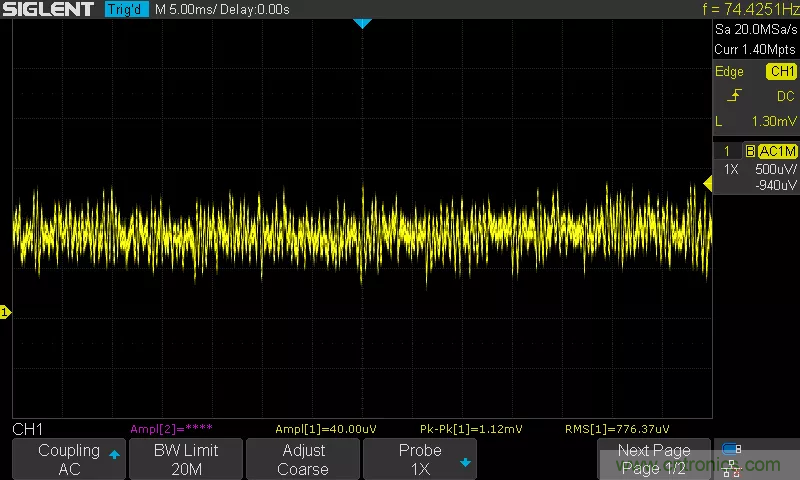
Task: Click the Edge trigger type label
Action: 730,72
